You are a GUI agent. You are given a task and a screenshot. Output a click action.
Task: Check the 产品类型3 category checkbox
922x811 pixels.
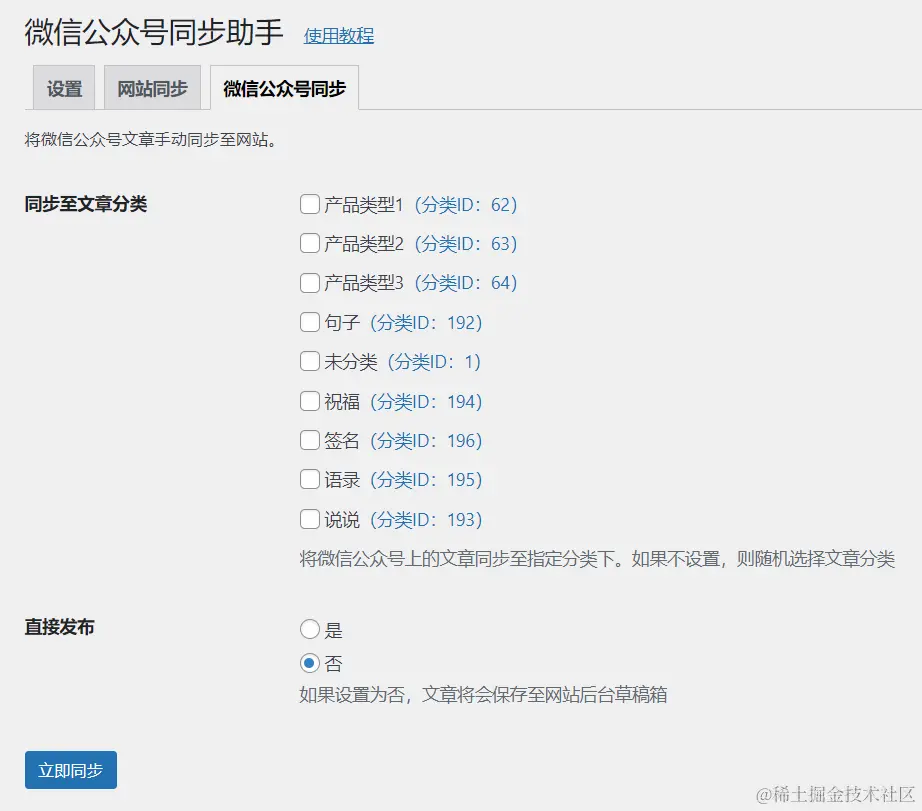pos(309,282)
